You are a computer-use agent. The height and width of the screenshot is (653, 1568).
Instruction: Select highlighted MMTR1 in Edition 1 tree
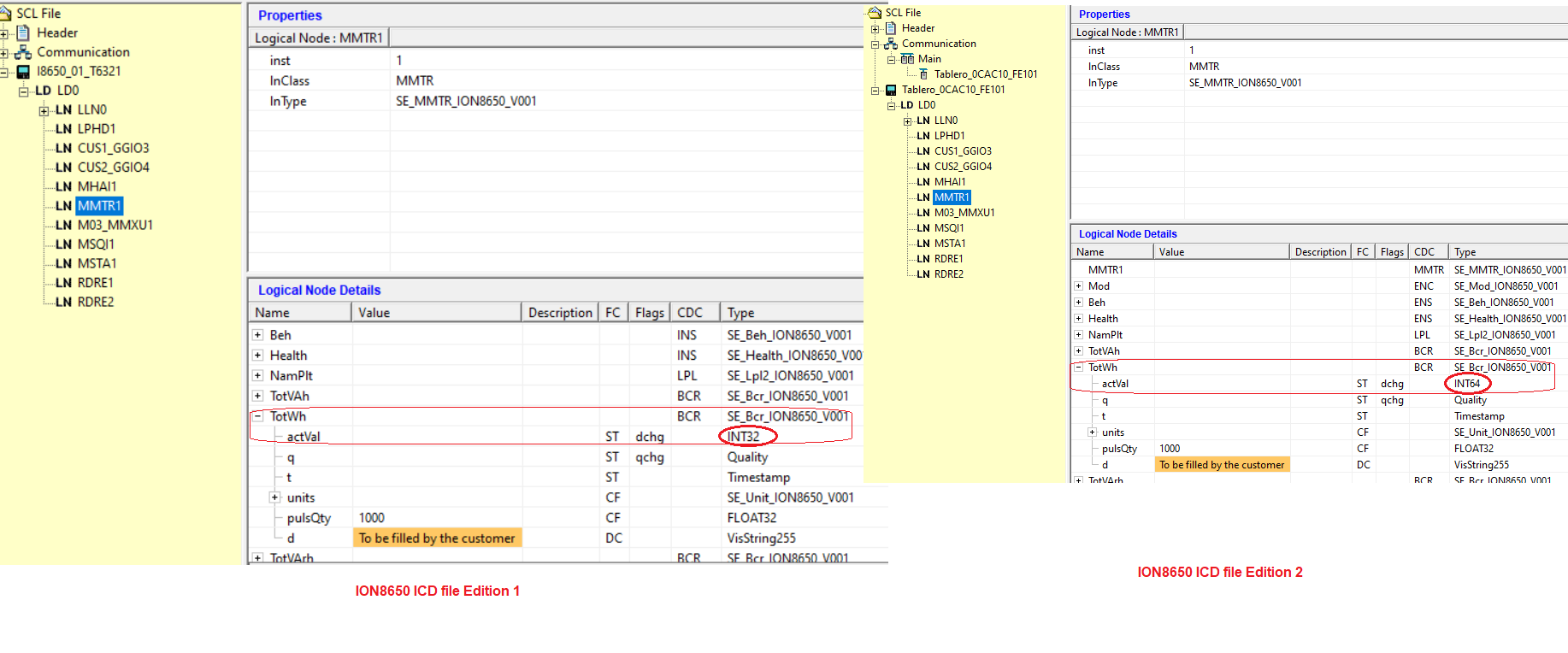click(99, 206)
